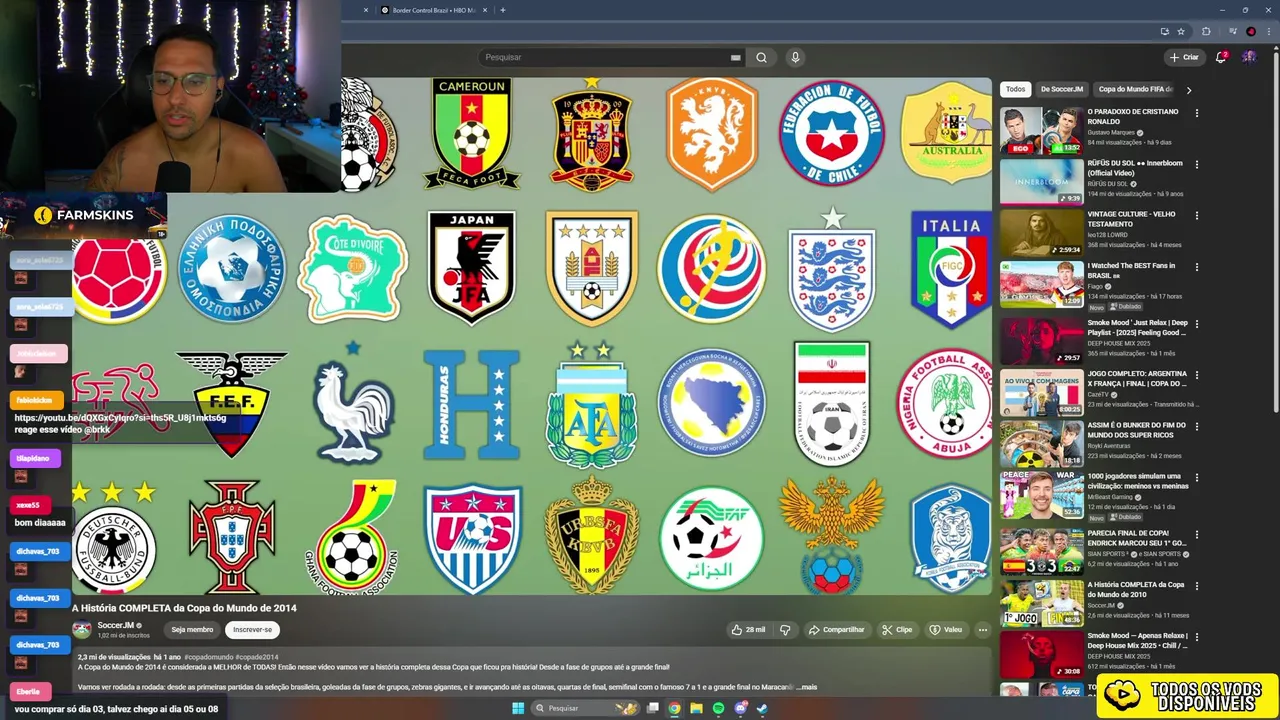Image resolution: width=1280 pixels, height=720 pixels.
Task: Open options menu for O PARADOXO DE CRISTIANO video
Action: pos(1197,113)
